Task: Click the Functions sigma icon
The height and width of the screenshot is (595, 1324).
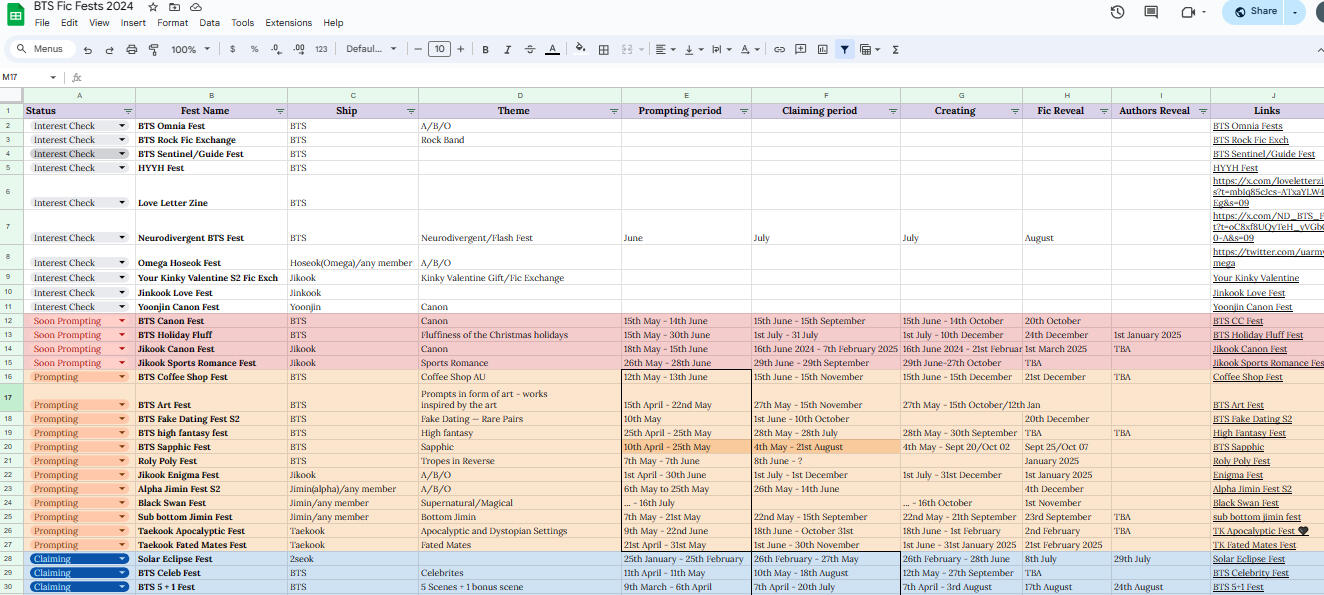Action: 895,49
